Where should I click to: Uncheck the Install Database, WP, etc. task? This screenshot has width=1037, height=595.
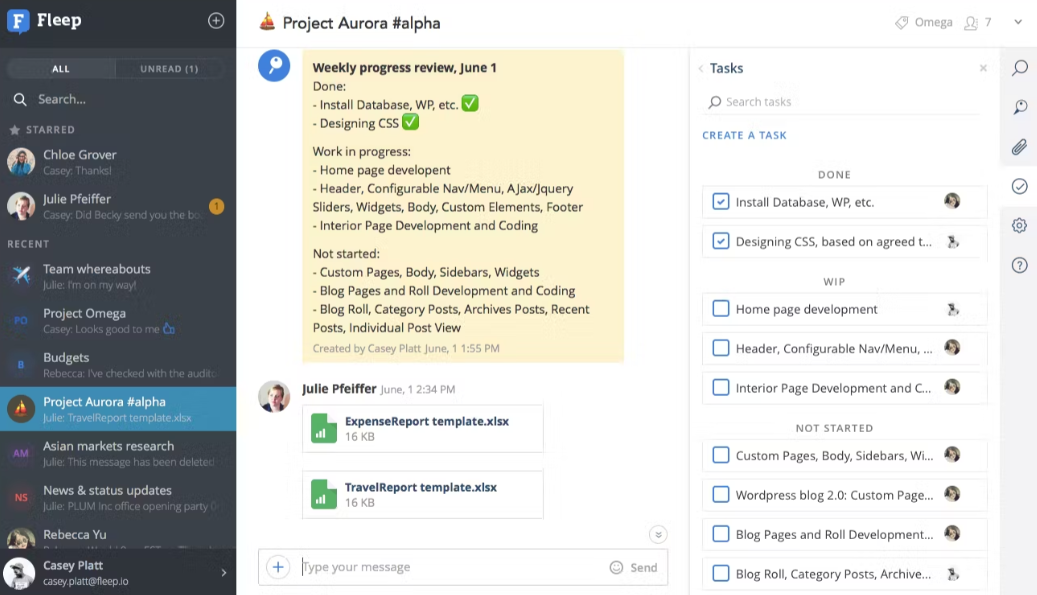coord(721,201)
